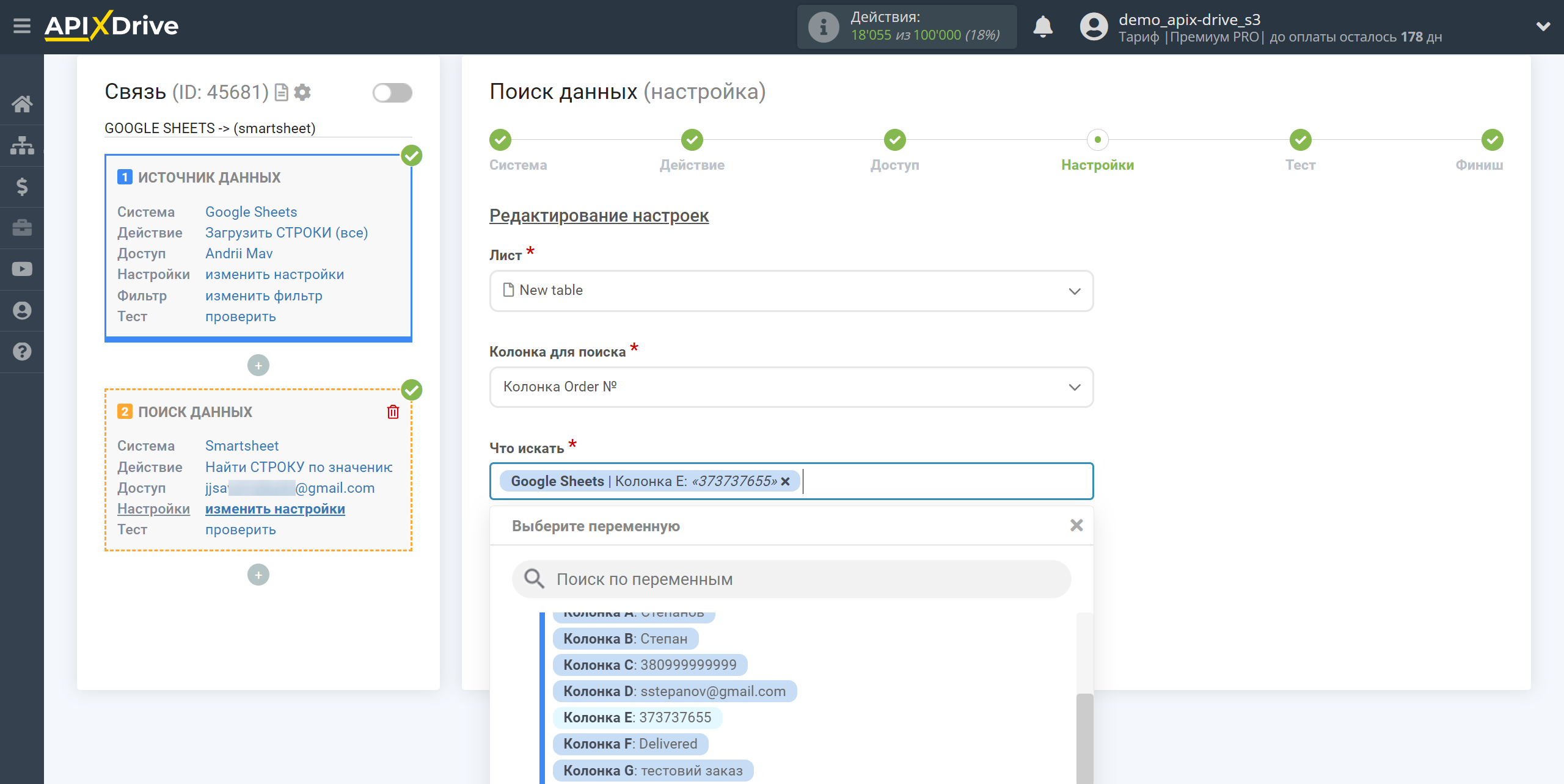Click search input in variable selector
This screenshot has height=784, width=1564.
[x=790, y=579]
